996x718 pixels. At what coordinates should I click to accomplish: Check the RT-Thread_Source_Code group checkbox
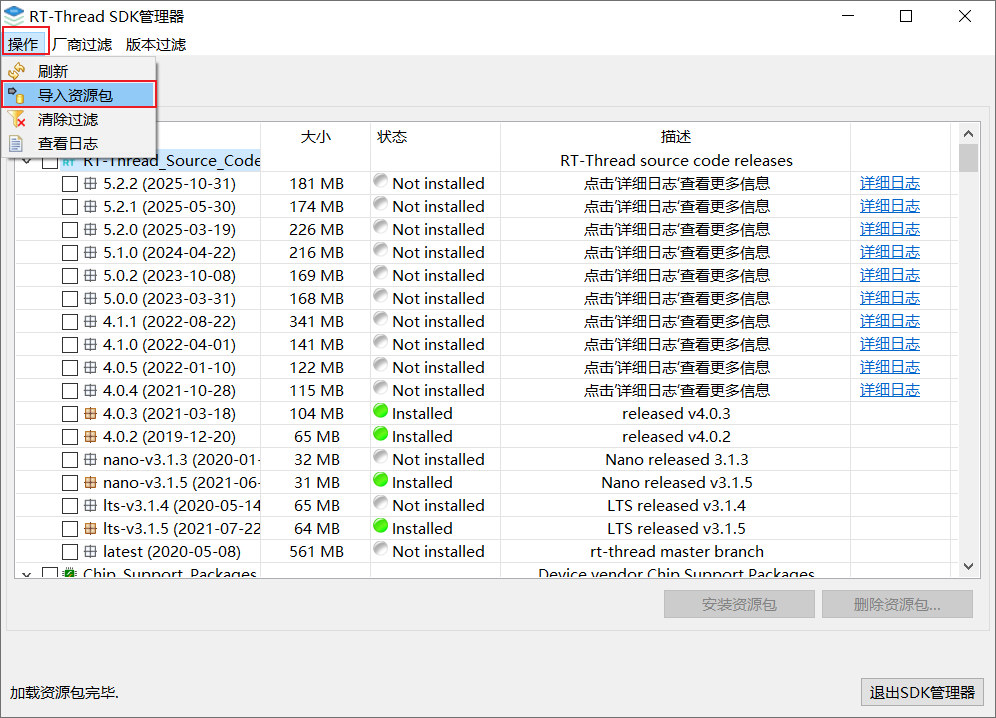click(x=50, y=162)
